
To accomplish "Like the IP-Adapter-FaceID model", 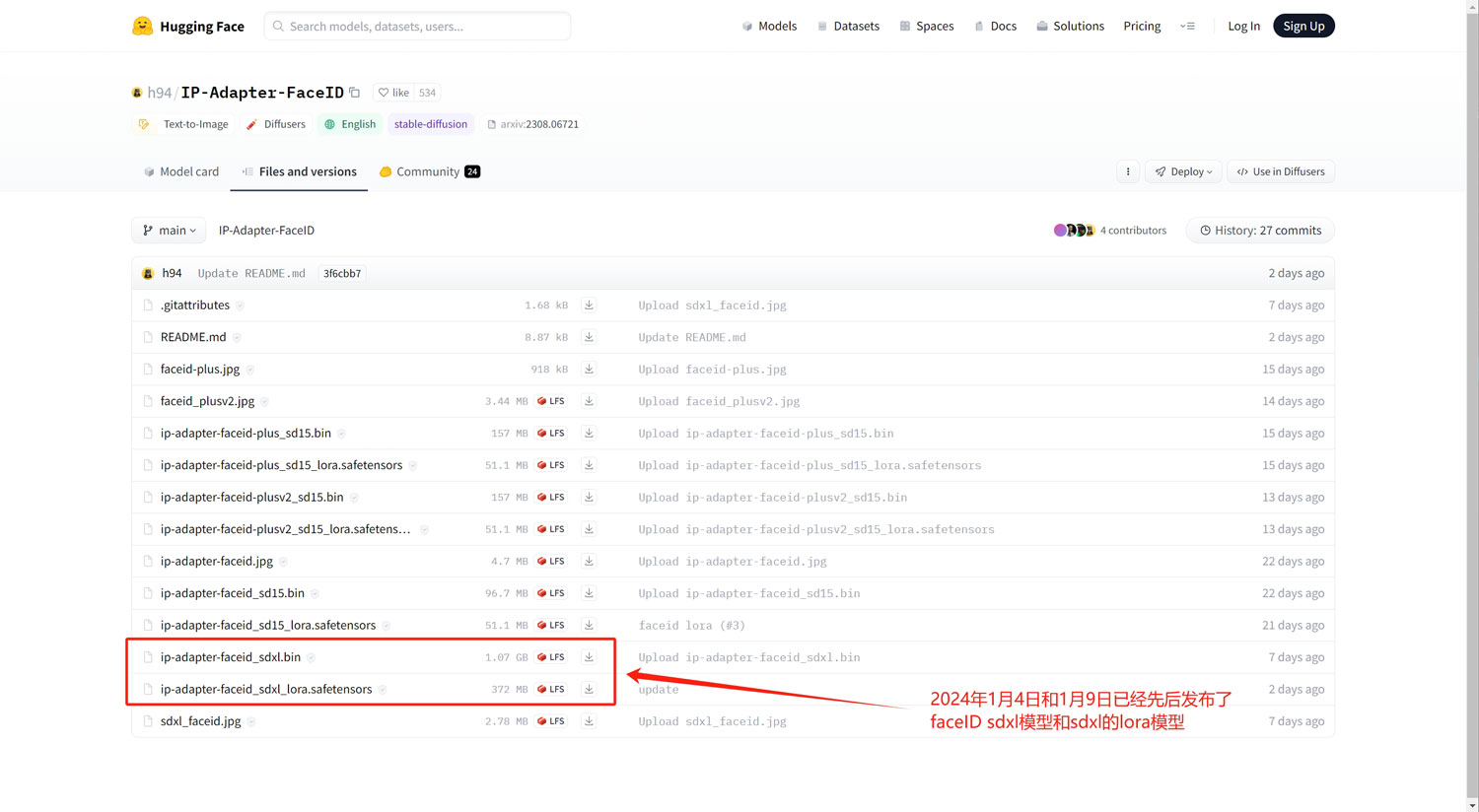I will click(394, 93).
